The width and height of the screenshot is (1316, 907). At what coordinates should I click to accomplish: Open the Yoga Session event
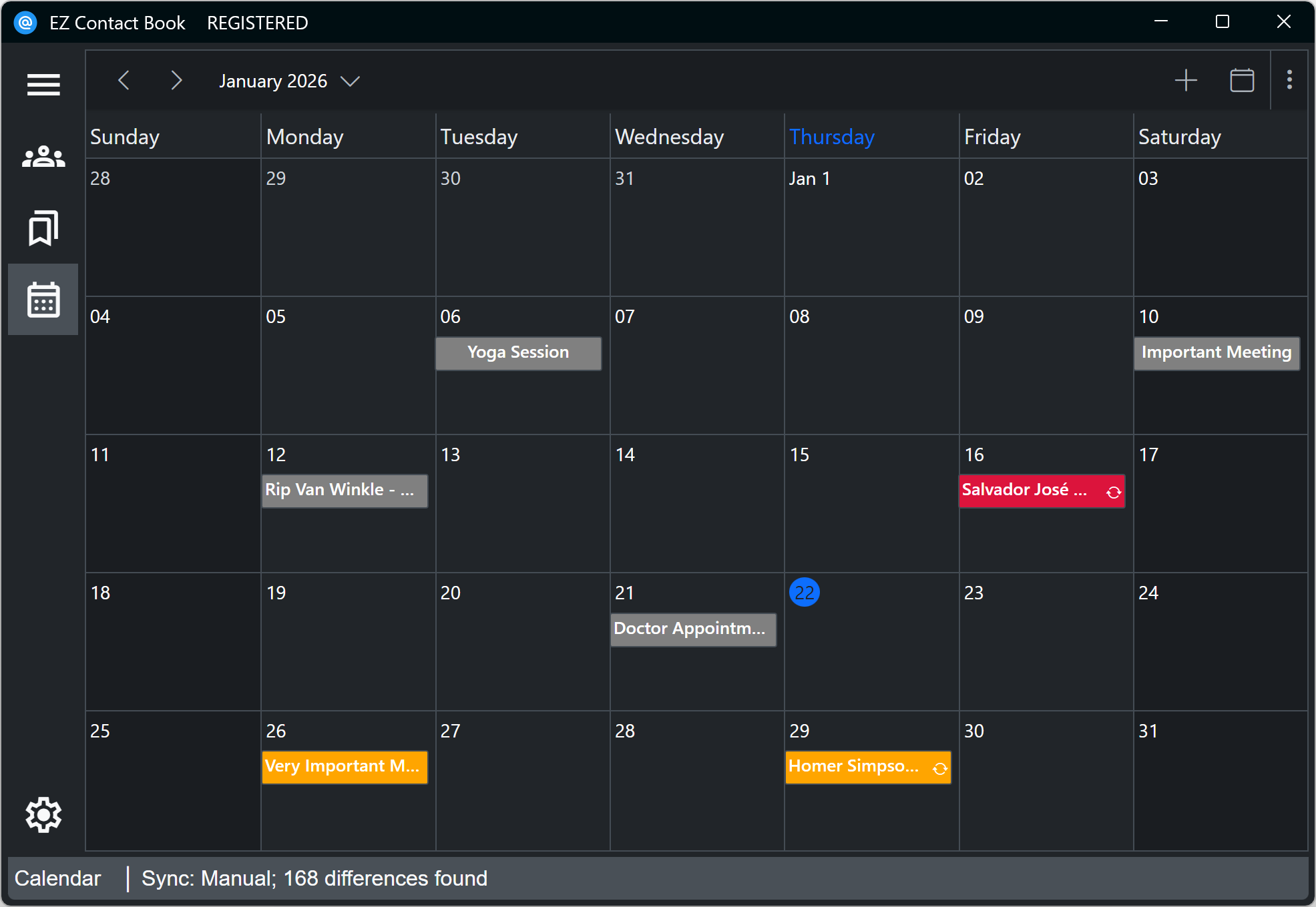(518, 353)
